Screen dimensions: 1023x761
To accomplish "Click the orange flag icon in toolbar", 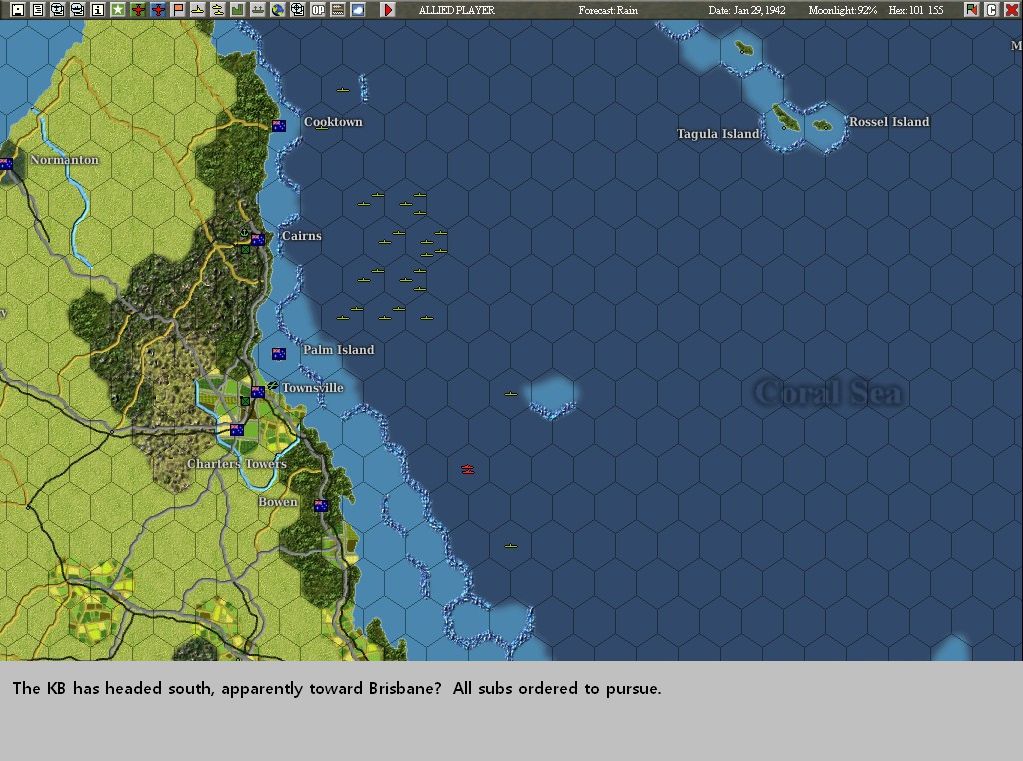I will point(177,10).
